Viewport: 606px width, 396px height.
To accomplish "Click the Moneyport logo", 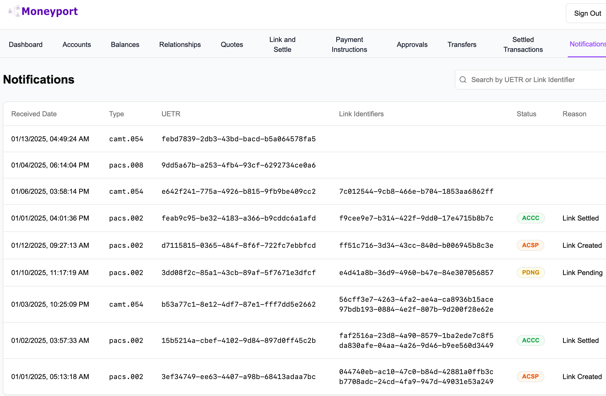I will click(43, 12).
